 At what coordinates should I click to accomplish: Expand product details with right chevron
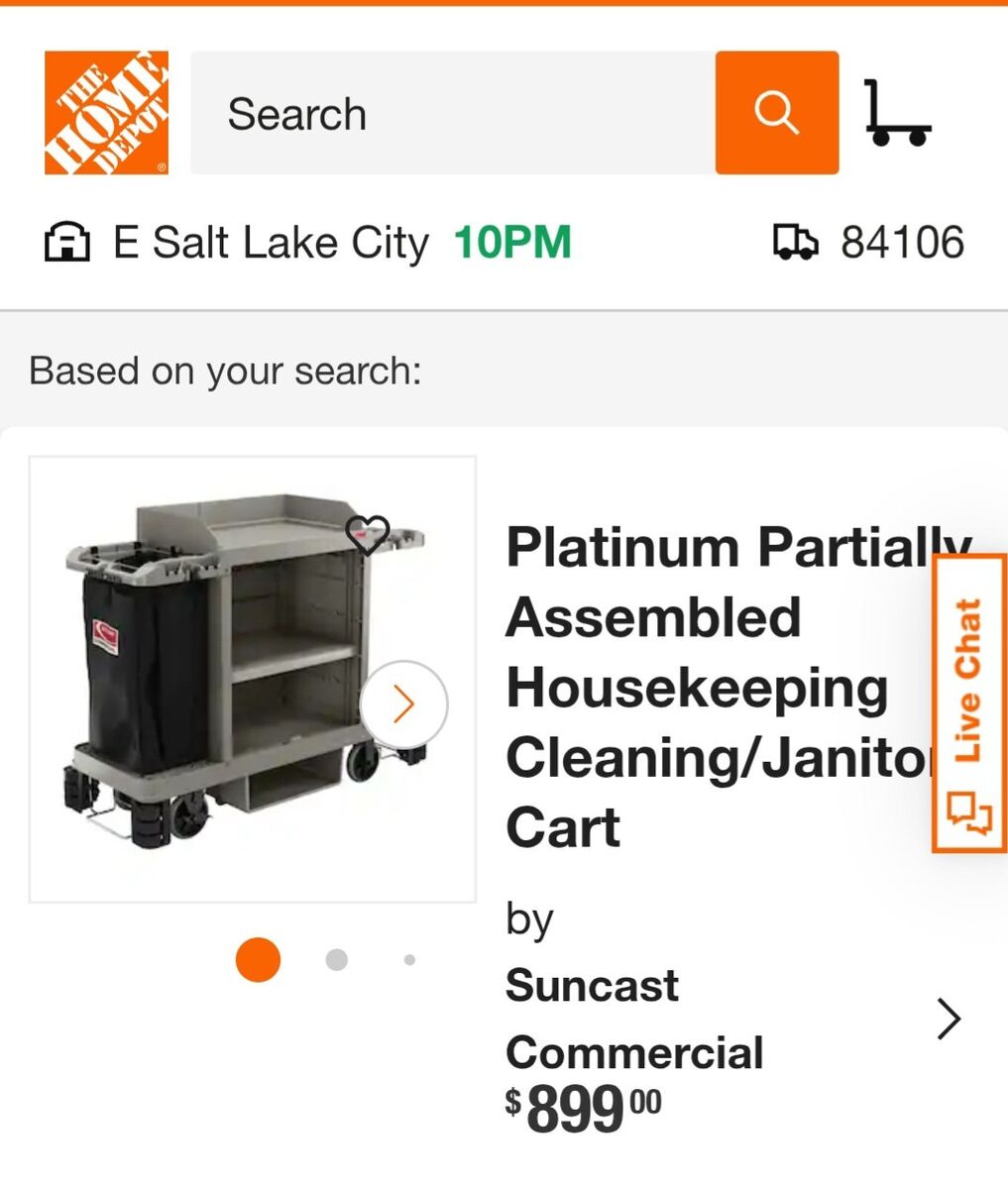click(949, 1019)
